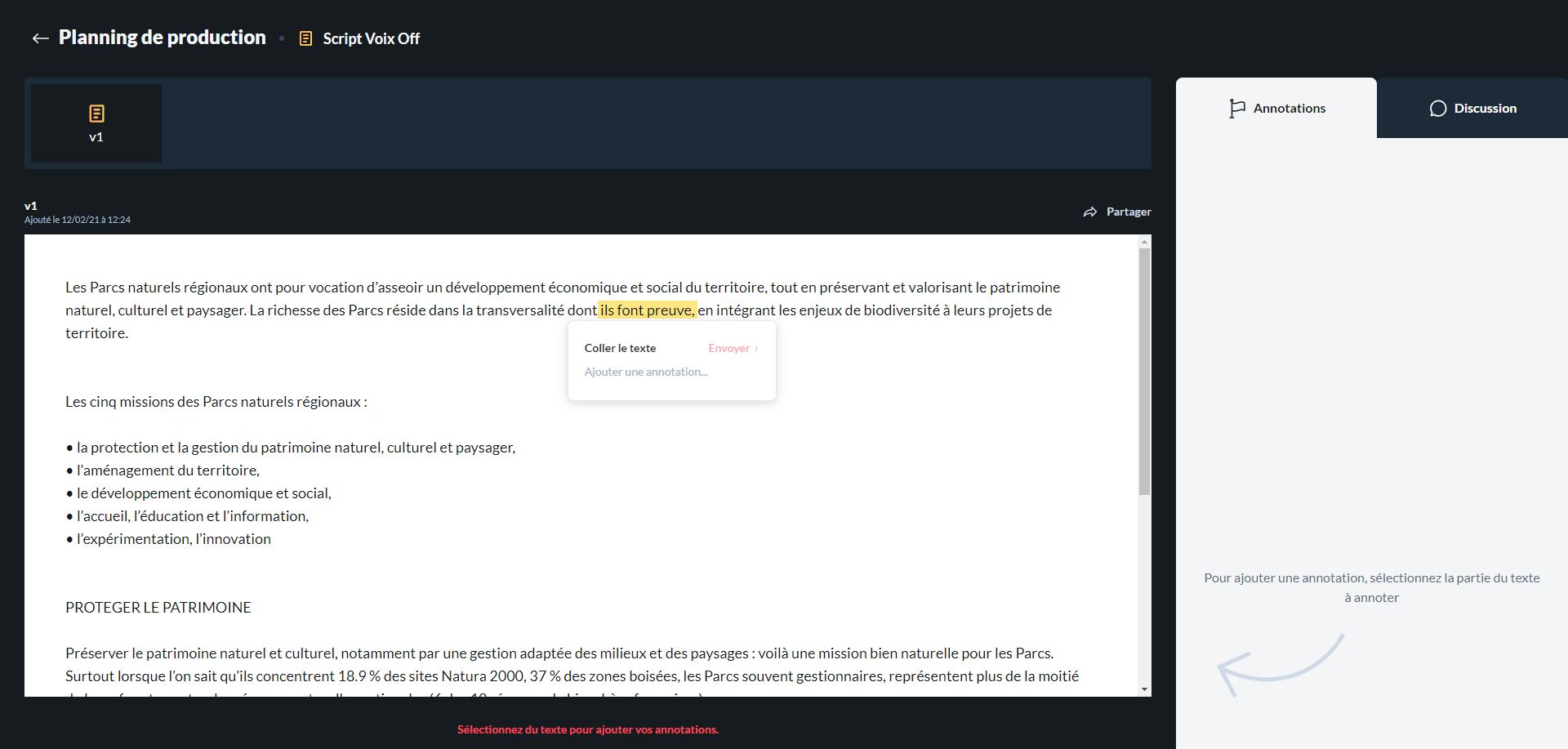The height and width of the screenshot is (749, 1568).
Task: Click Envoyer to send the annotation
Action: (733, 349)
